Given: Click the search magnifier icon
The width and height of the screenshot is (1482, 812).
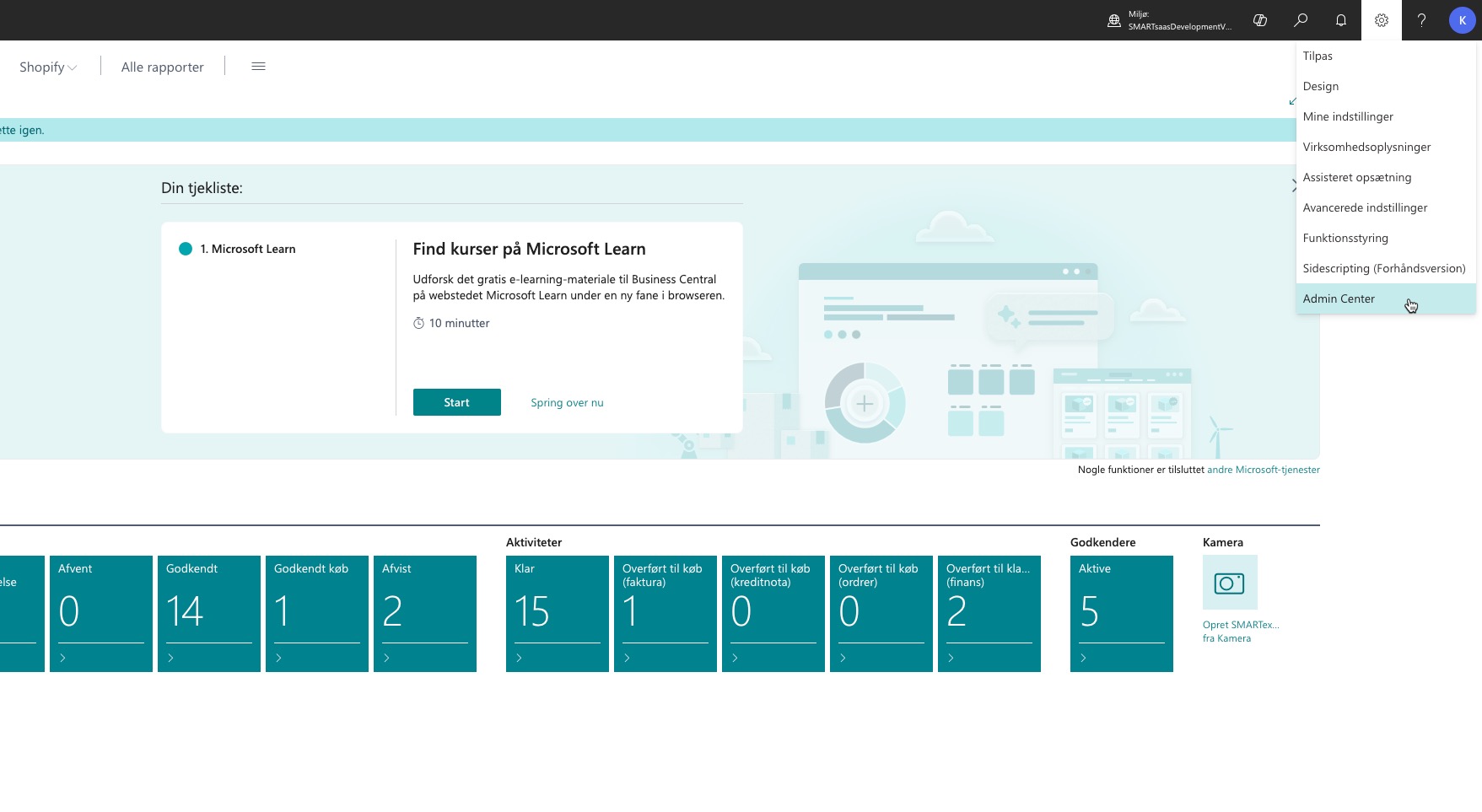Looking at the screenshot, I should coord(1301,20).
